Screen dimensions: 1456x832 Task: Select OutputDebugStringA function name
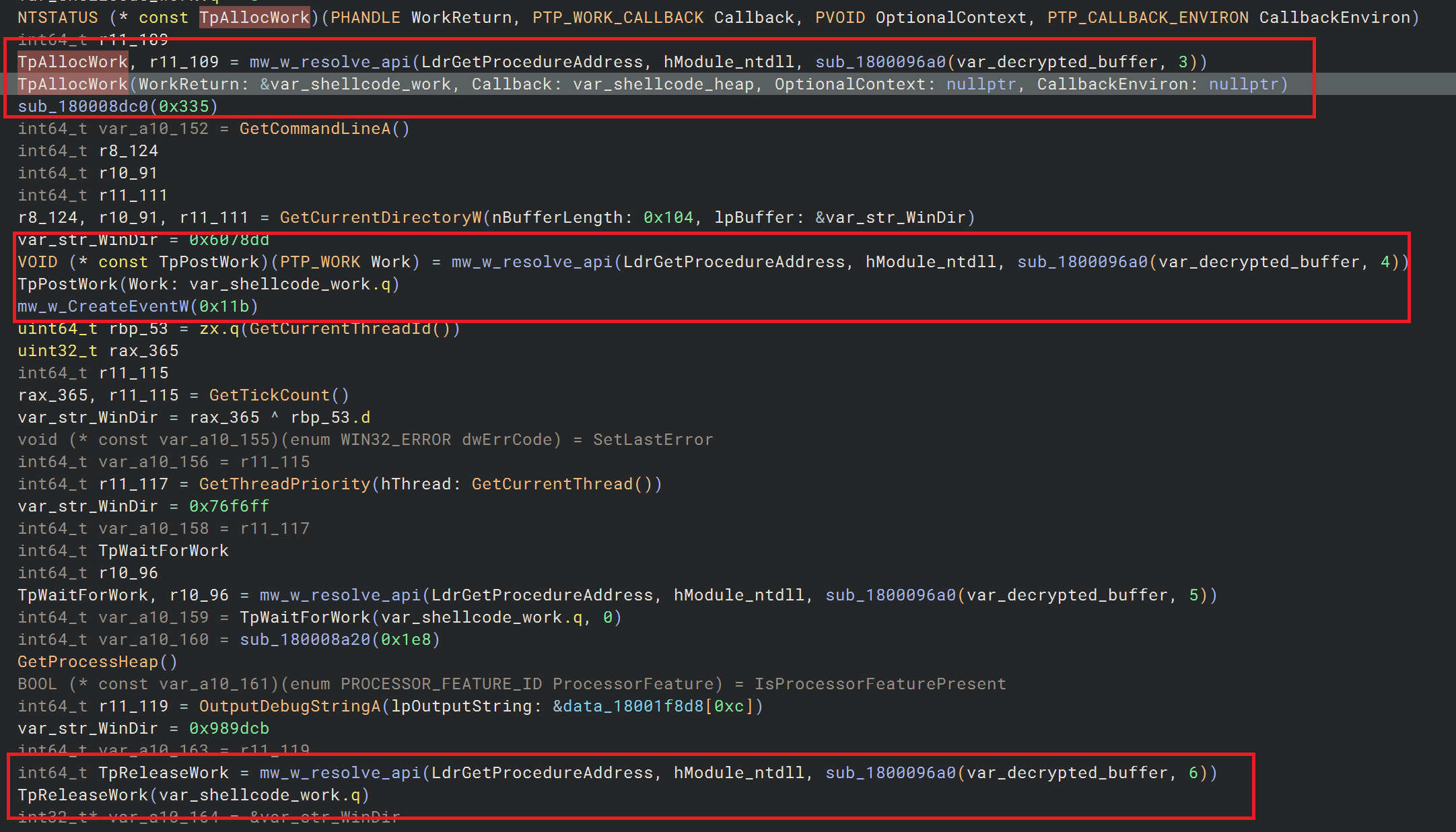289,706
